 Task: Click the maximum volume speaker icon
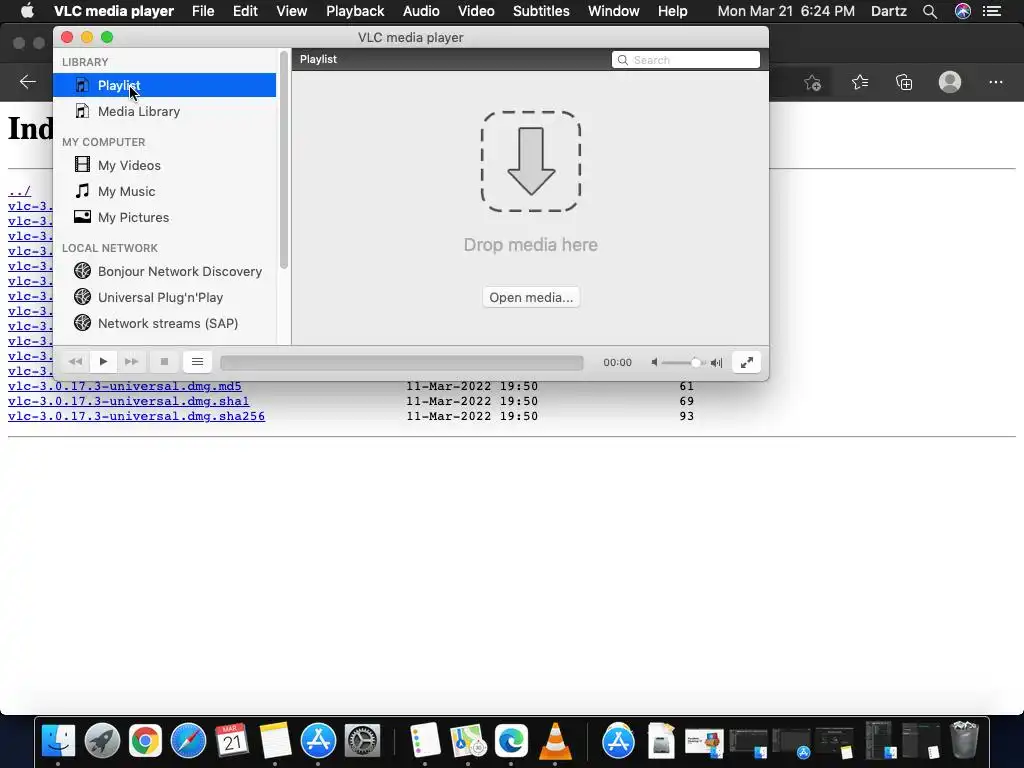[716, 362]
